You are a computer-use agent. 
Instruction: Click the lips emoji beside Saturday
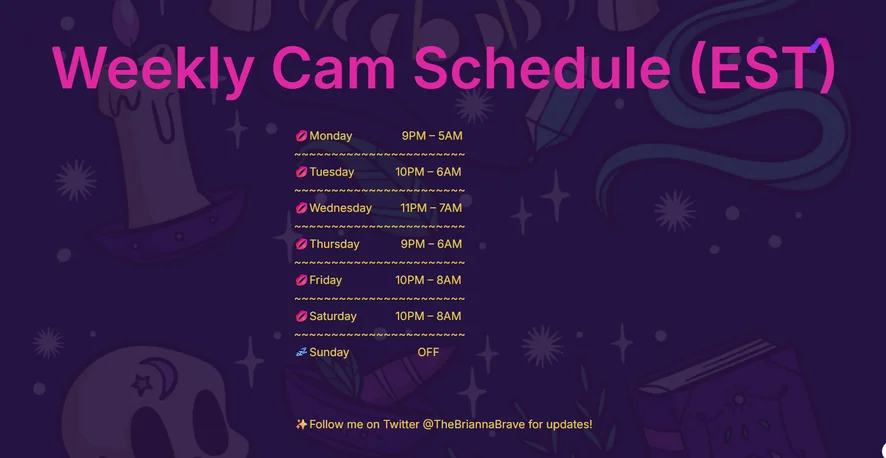[x=301, y=316]
